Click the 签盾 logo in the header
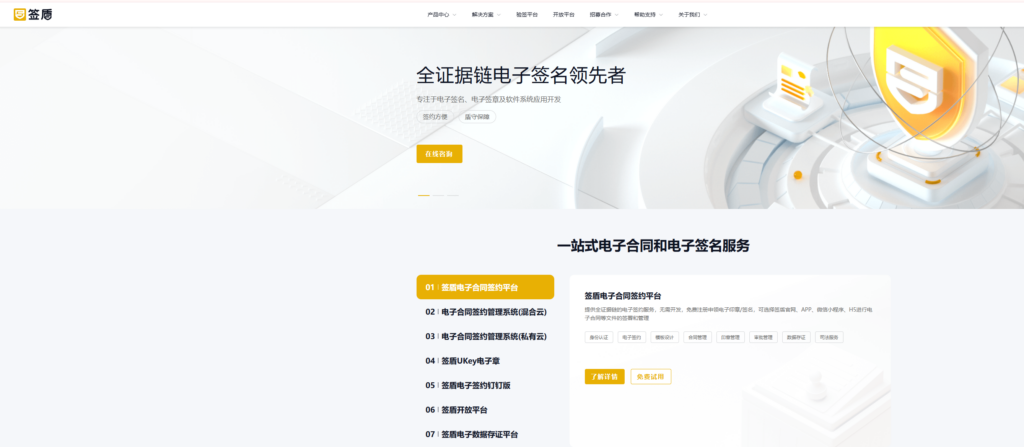 33,15
